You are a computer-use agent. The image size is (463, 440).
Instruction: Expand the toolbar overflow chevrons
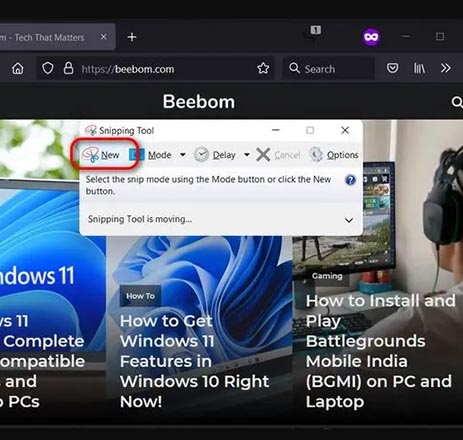click(446, 68)
